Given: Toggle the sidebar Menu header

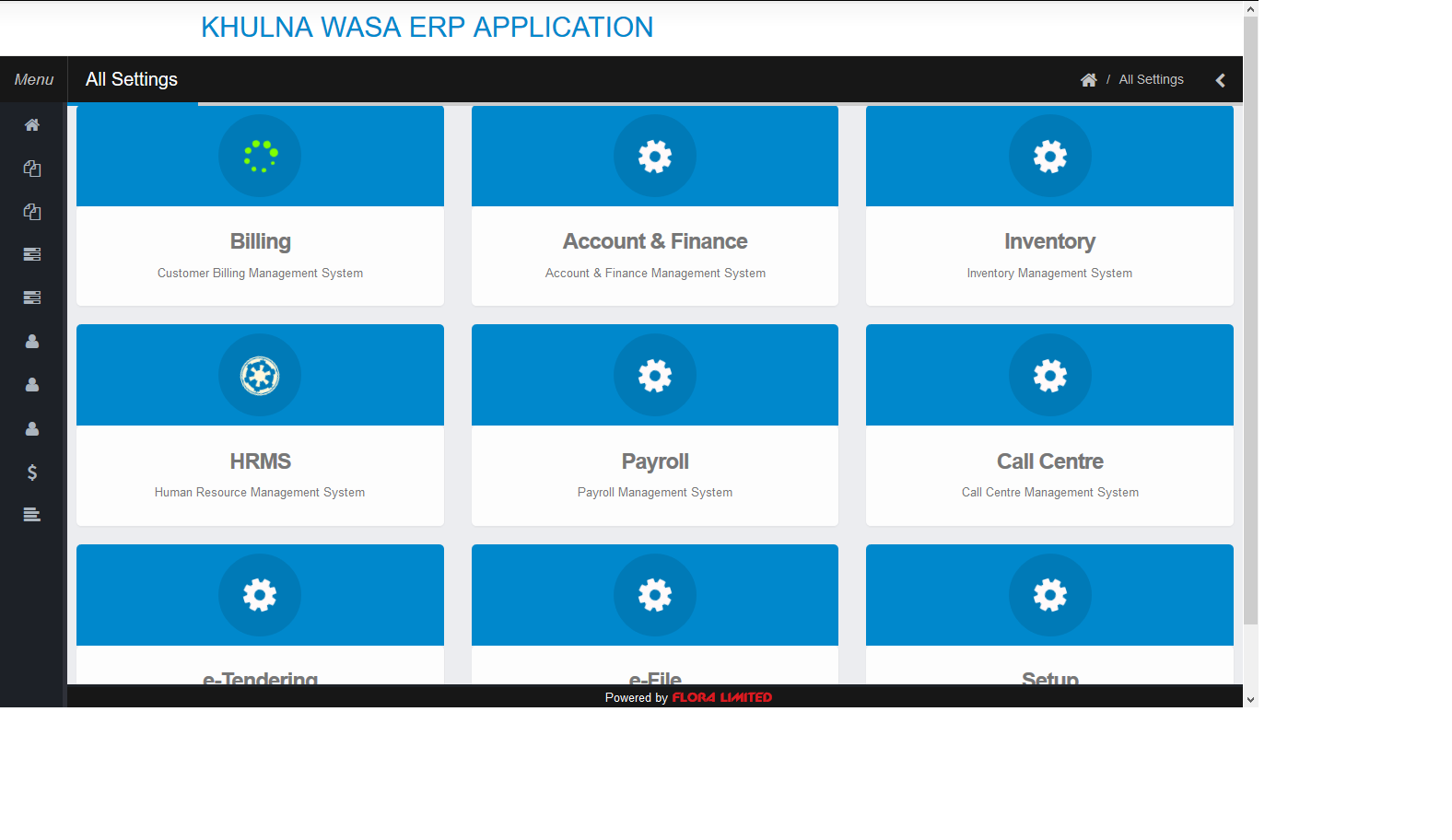Looking at the screenshot, I should (34, 80).
